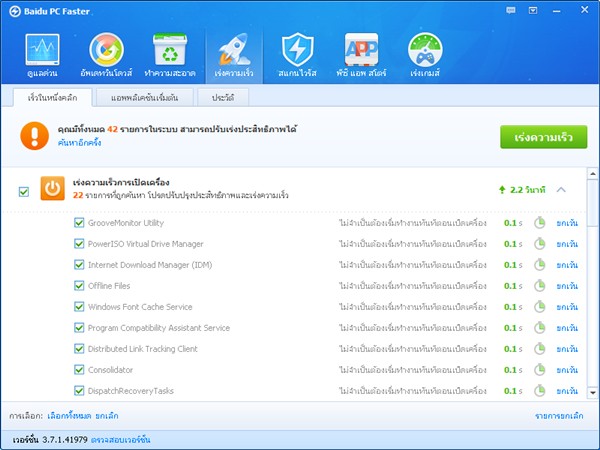Screen dimensions: 600x450
Task: Uncheck Program Compatibility Assistant Service
Action: (x=79, y=328)
